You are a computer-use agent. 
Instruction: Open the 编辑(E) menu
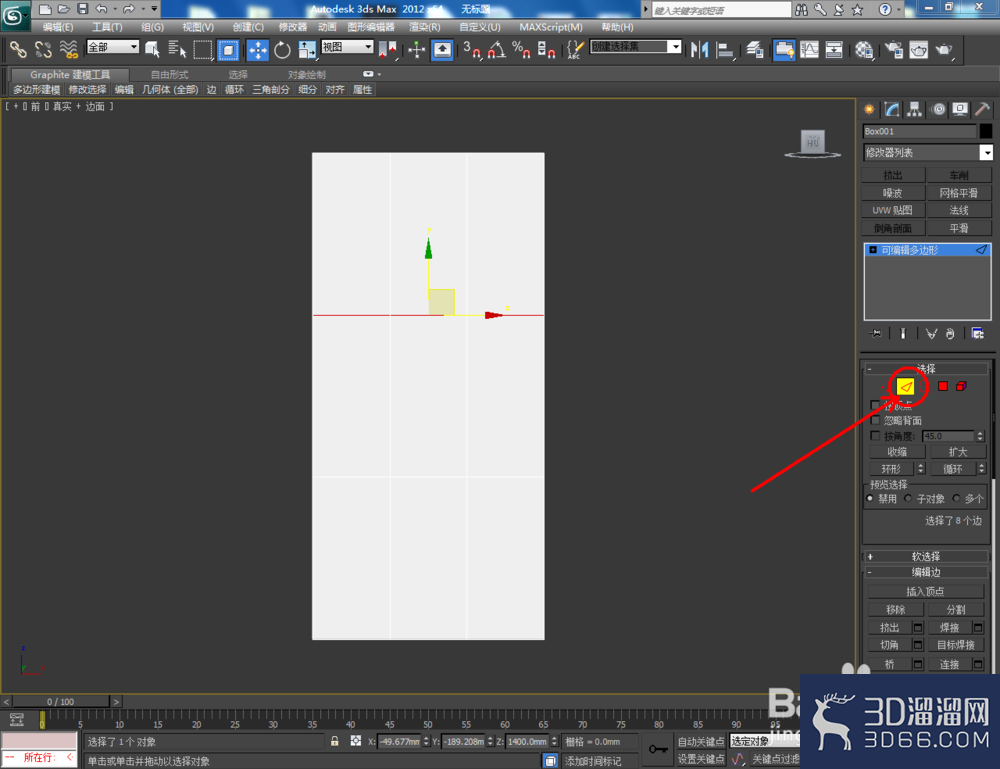pos(57,27)
